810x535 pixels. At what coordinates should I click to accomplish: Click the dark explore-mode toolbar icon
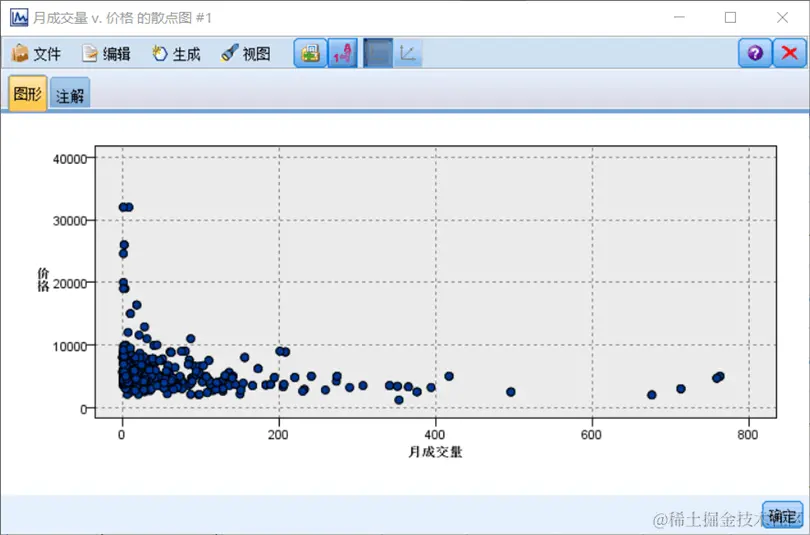378,53
